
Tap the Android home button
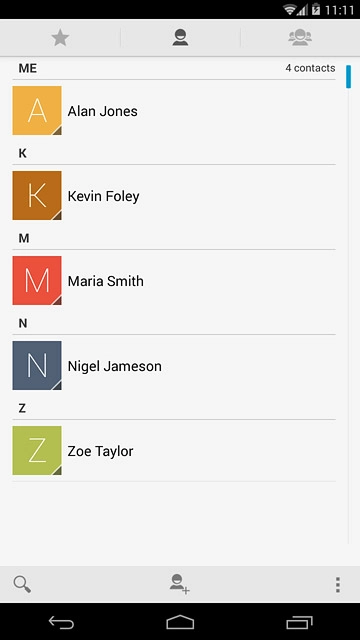(x=180, y=622)
